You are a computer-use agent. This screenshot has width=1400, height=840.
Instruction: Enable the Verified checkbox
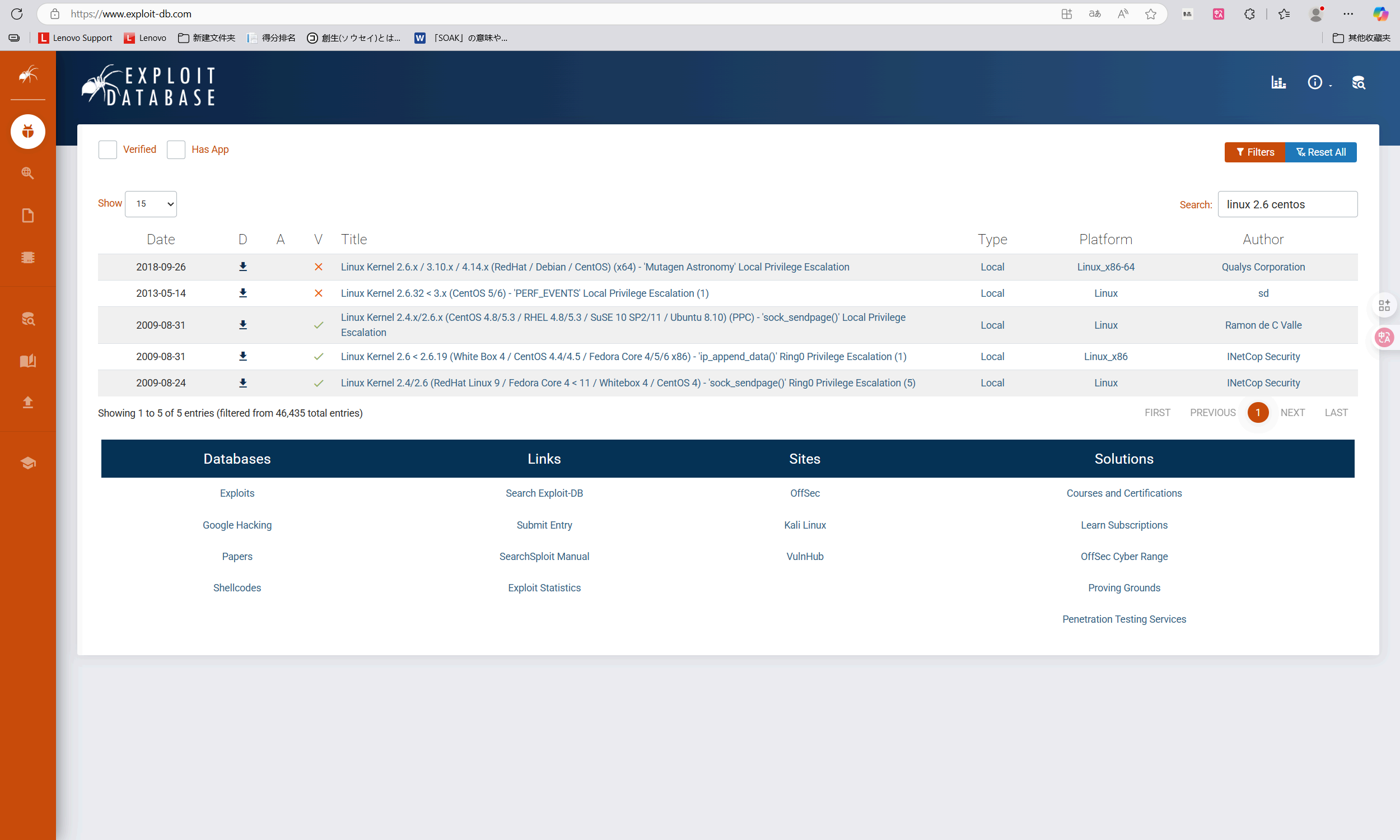108,150
